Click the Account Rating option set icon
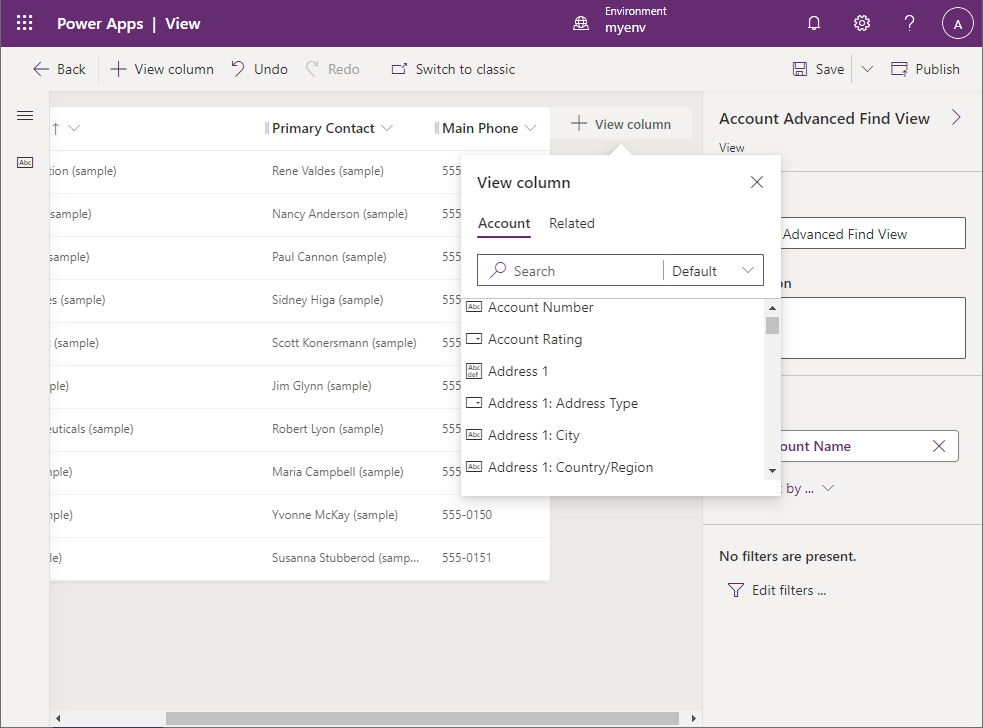 [x=474, y=339]
